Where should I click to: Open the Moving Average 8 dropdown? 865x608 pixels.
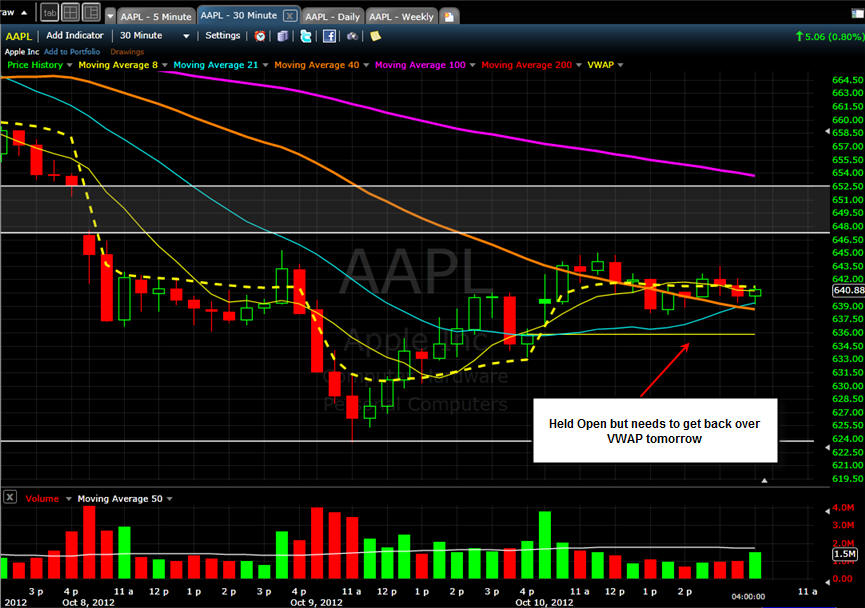(x=164, y=65)
